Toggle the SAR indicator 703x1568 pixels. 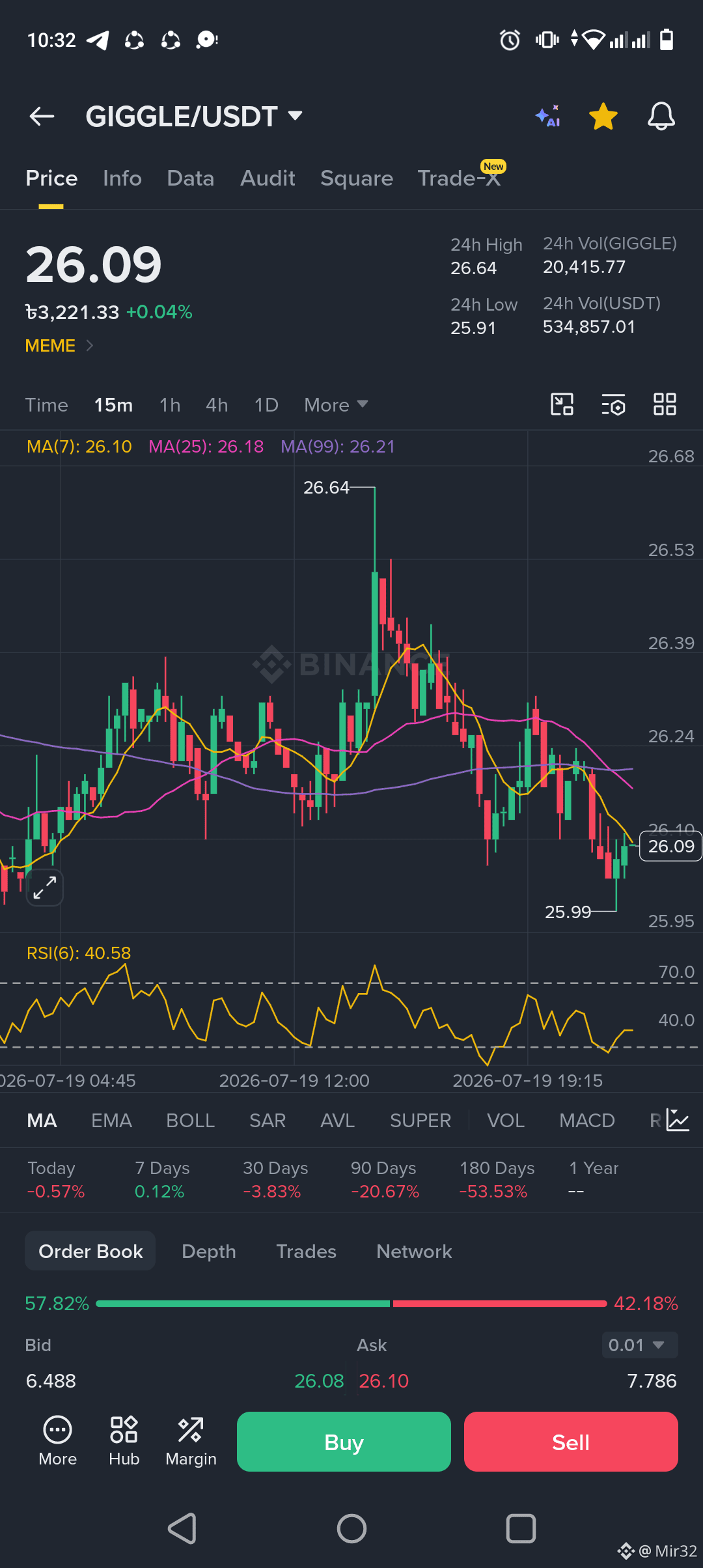(268, 1121)
